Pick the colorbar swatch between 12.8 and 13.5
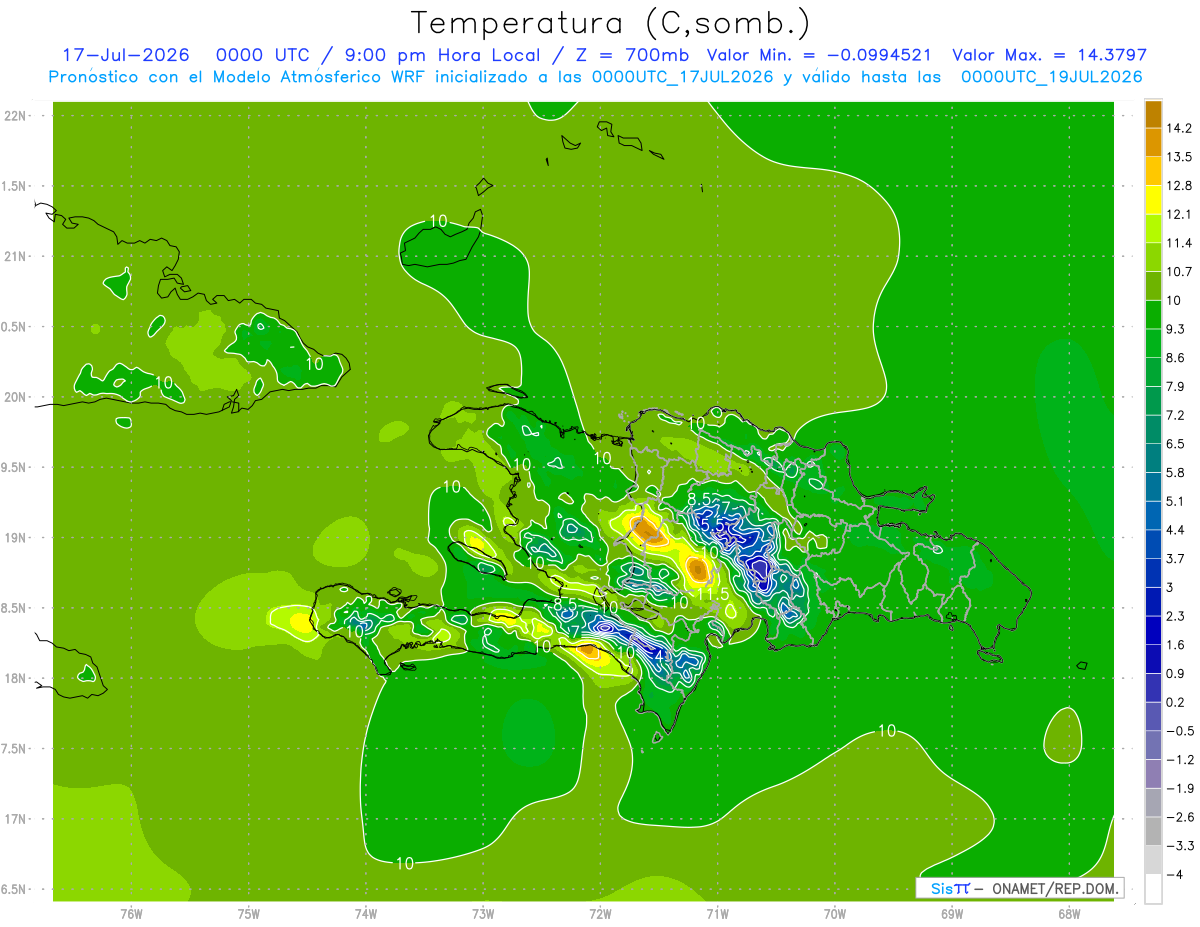 point(1153,171)
